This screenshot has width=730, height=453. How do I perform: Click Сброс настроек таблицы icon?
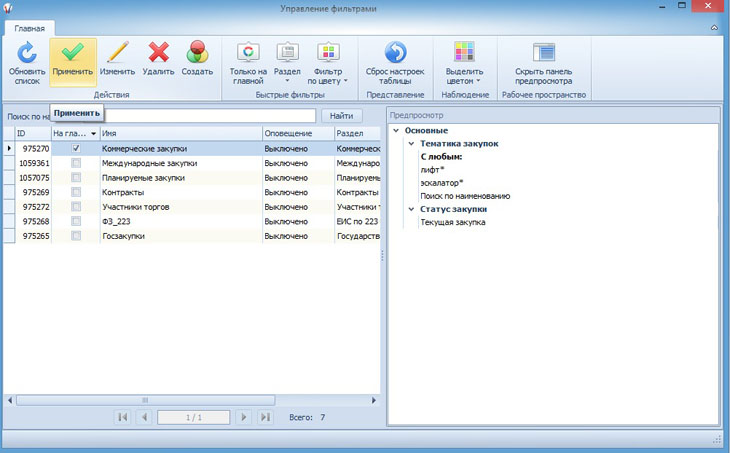[x=395, y=52]
